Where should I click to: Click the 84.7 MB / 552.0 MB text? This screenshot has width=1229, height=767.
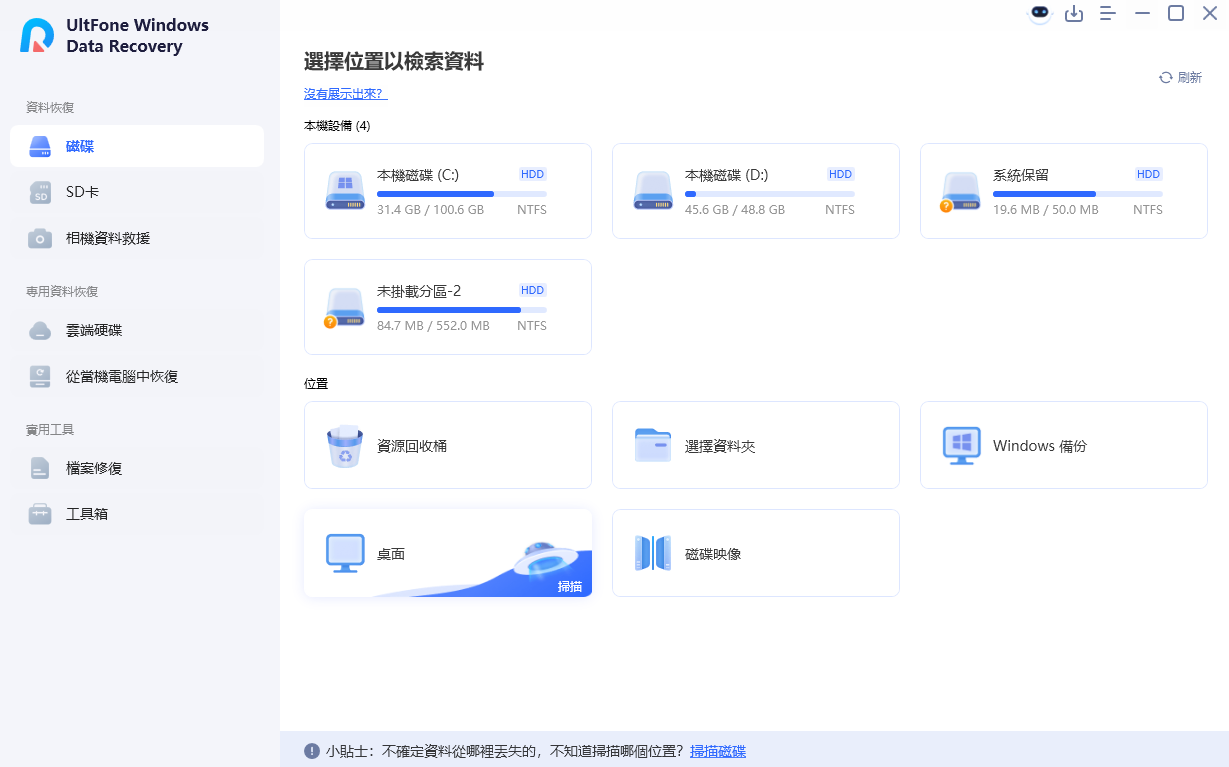(433, 326)
